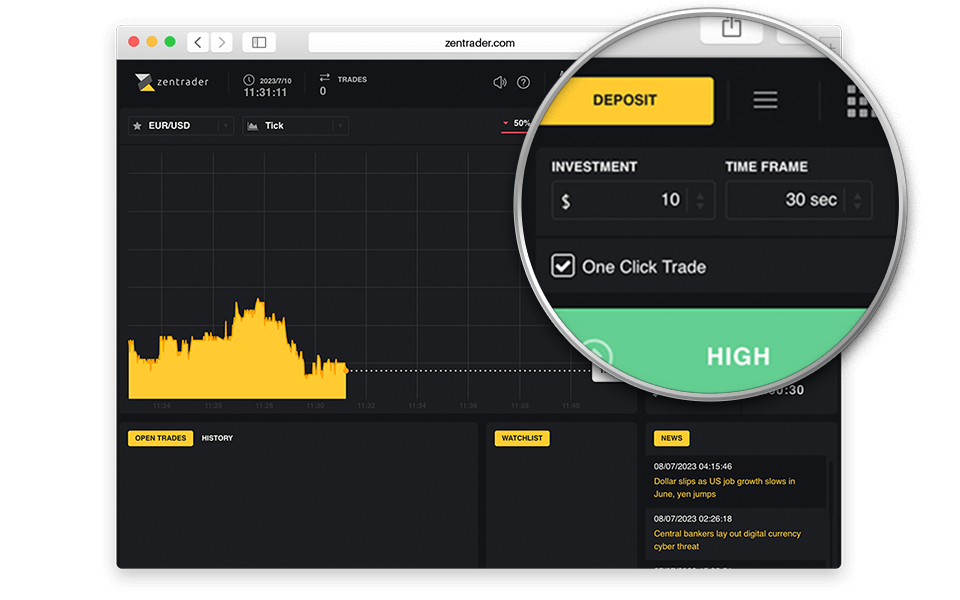Open help via the question mark icon

coord(523,82)
